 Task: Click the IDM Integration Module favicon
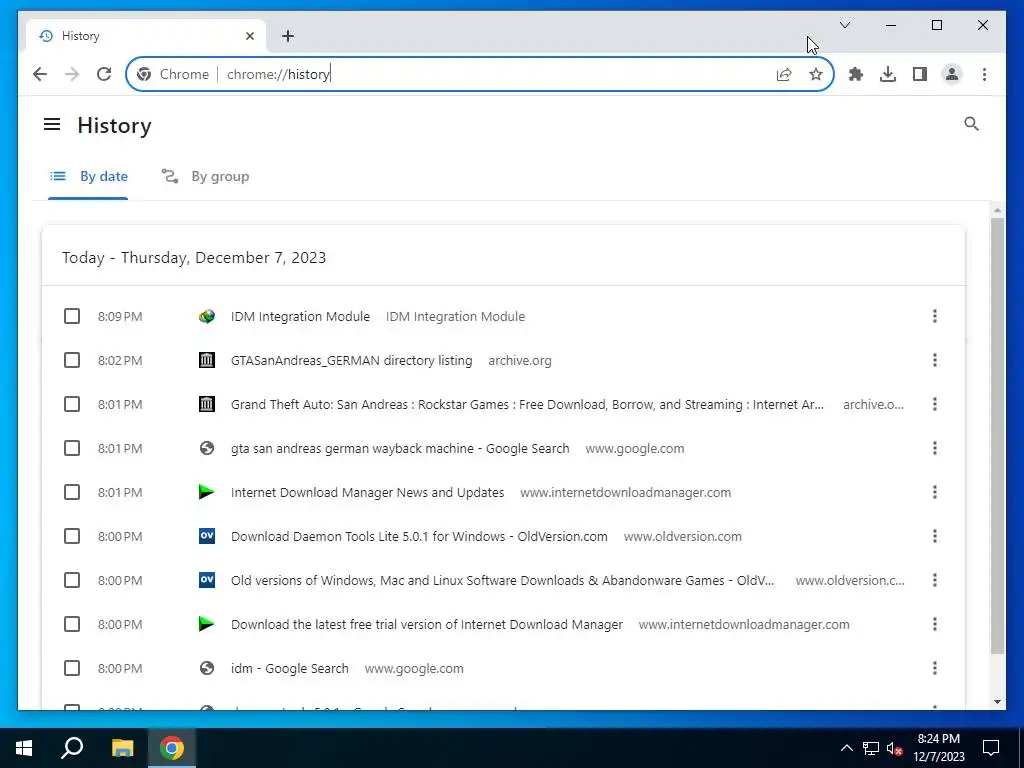[206, 316]
